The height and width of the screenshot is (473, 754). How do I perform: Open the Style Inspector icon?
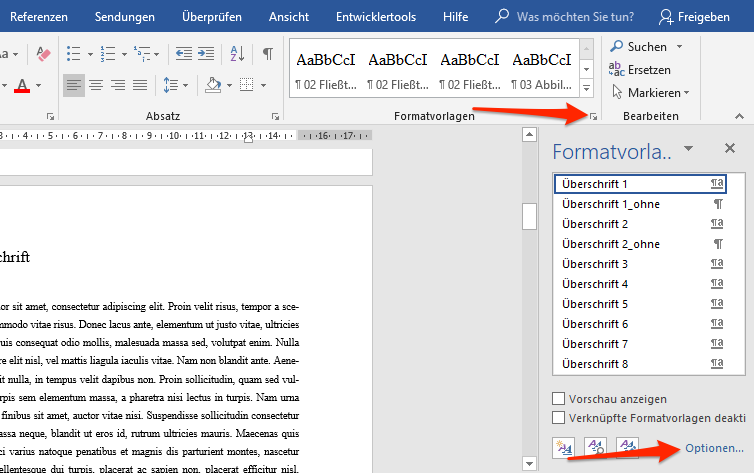pos(595,447)
